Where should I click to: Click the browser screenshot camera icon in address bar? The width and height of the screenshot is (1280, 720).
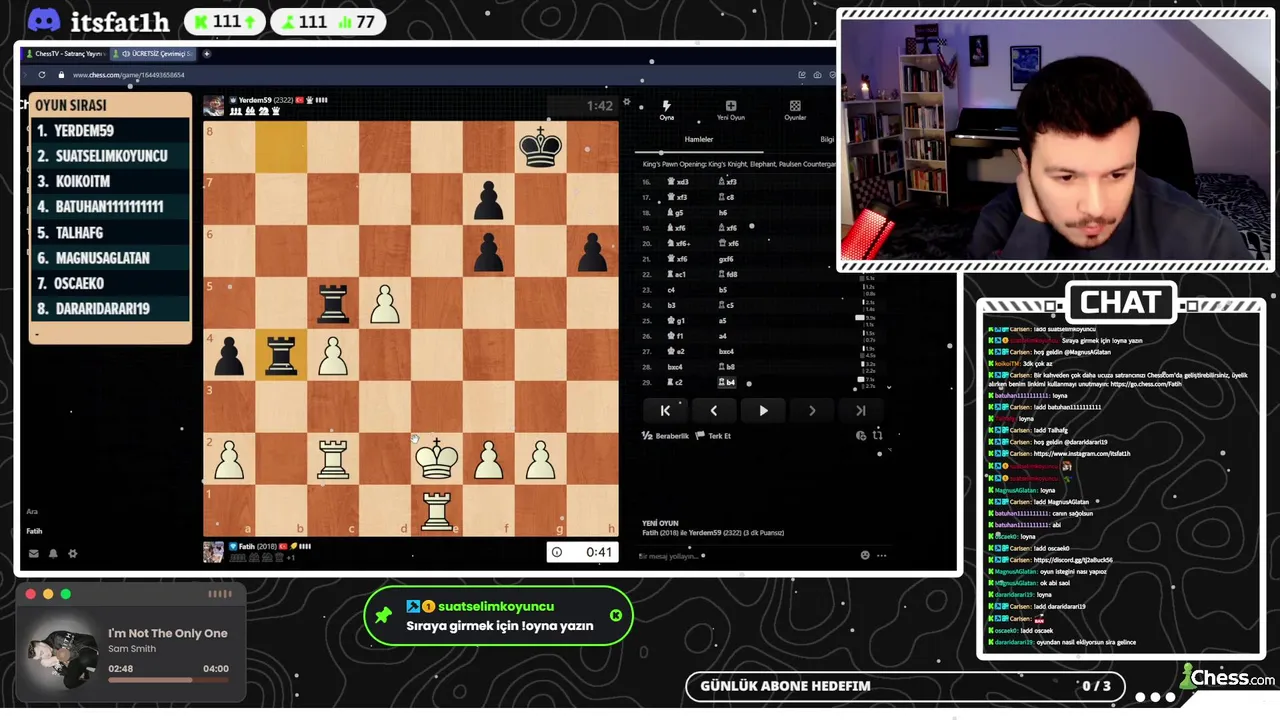(818, 75)
